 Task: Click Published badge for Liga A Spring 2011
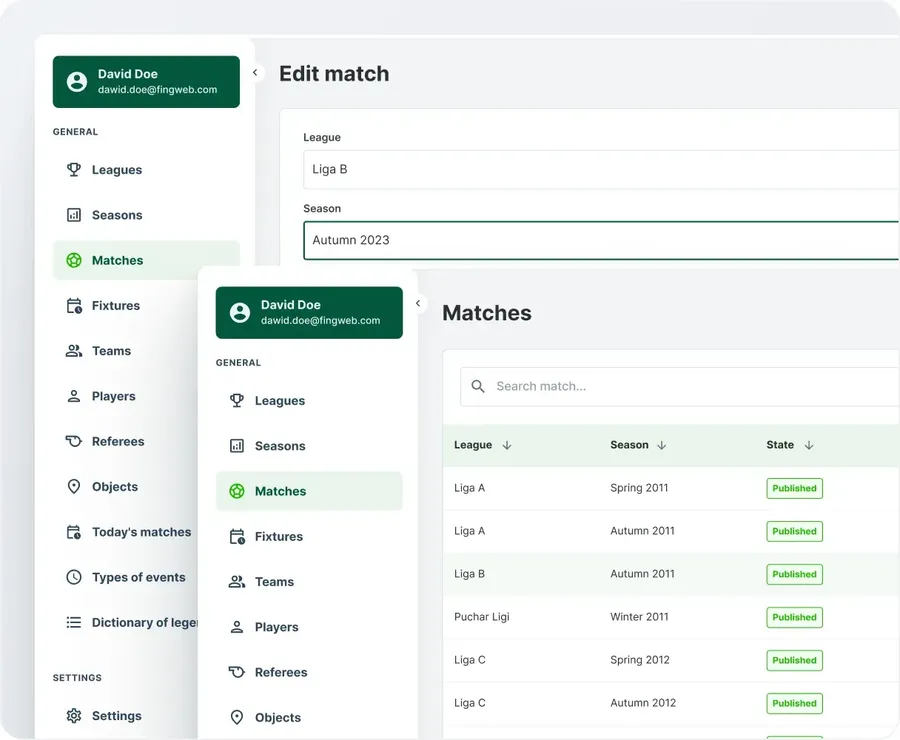(x=794, y=489)
